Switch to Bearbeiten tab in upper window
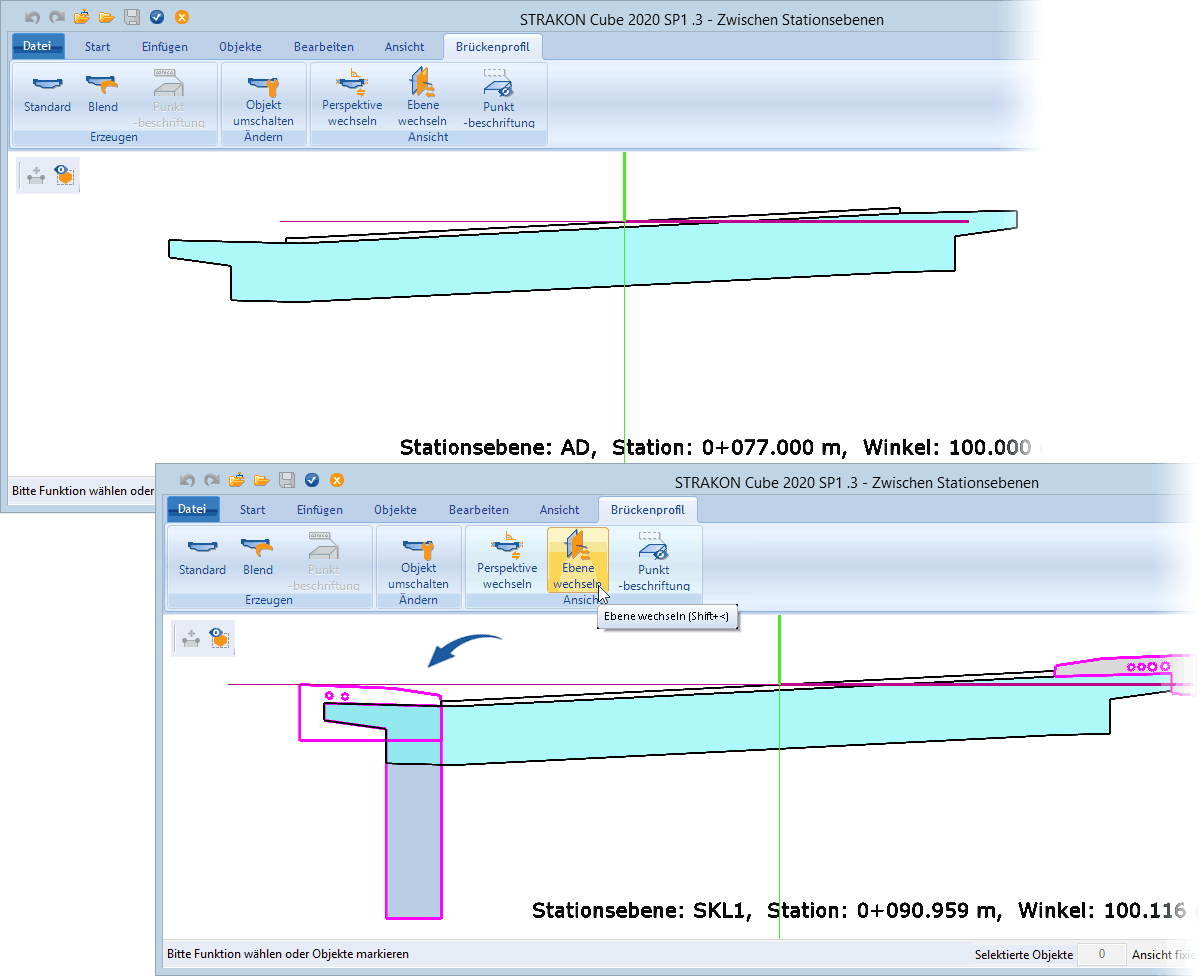This screenshot has height=976, width=1200. [x=323, y=47]
